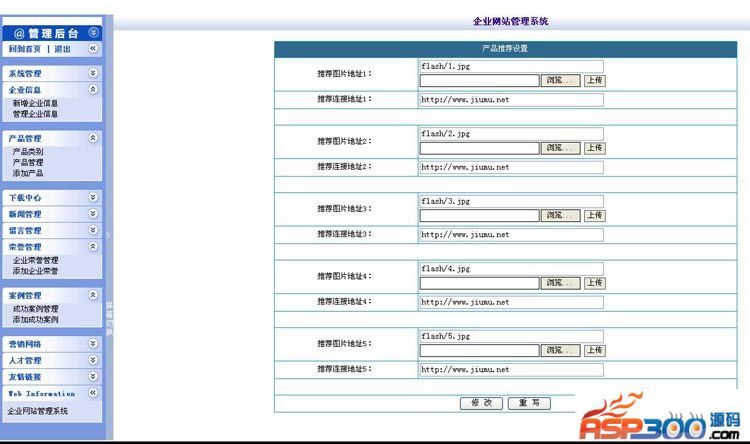Click 浏览 button for image 2

click(561, 148)
